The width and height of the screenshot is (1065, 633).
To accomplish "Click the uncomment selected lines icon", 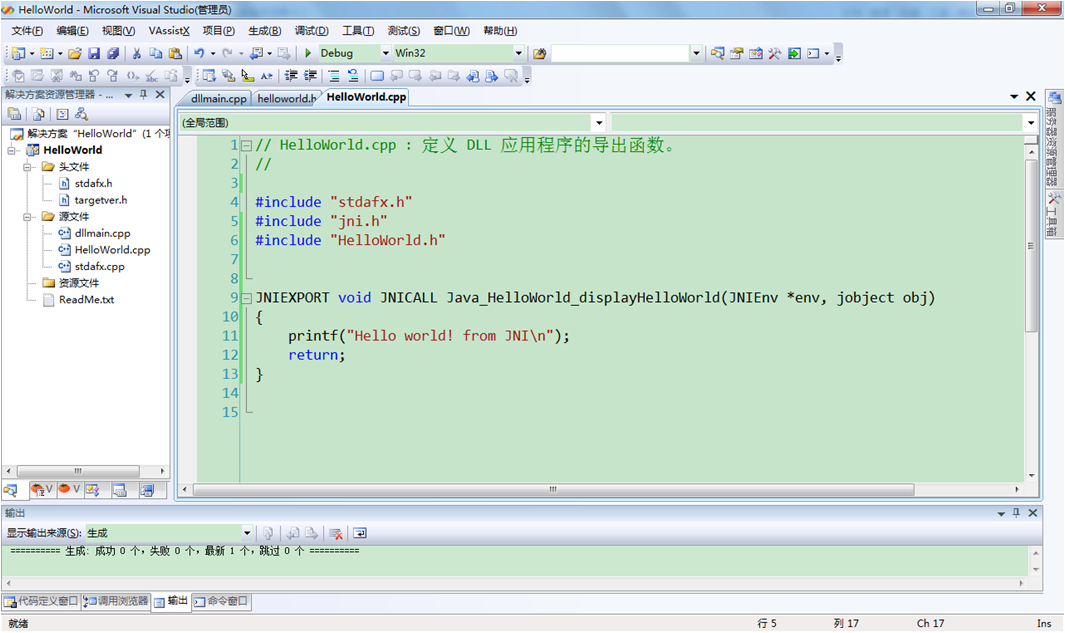I will (353, 75).
